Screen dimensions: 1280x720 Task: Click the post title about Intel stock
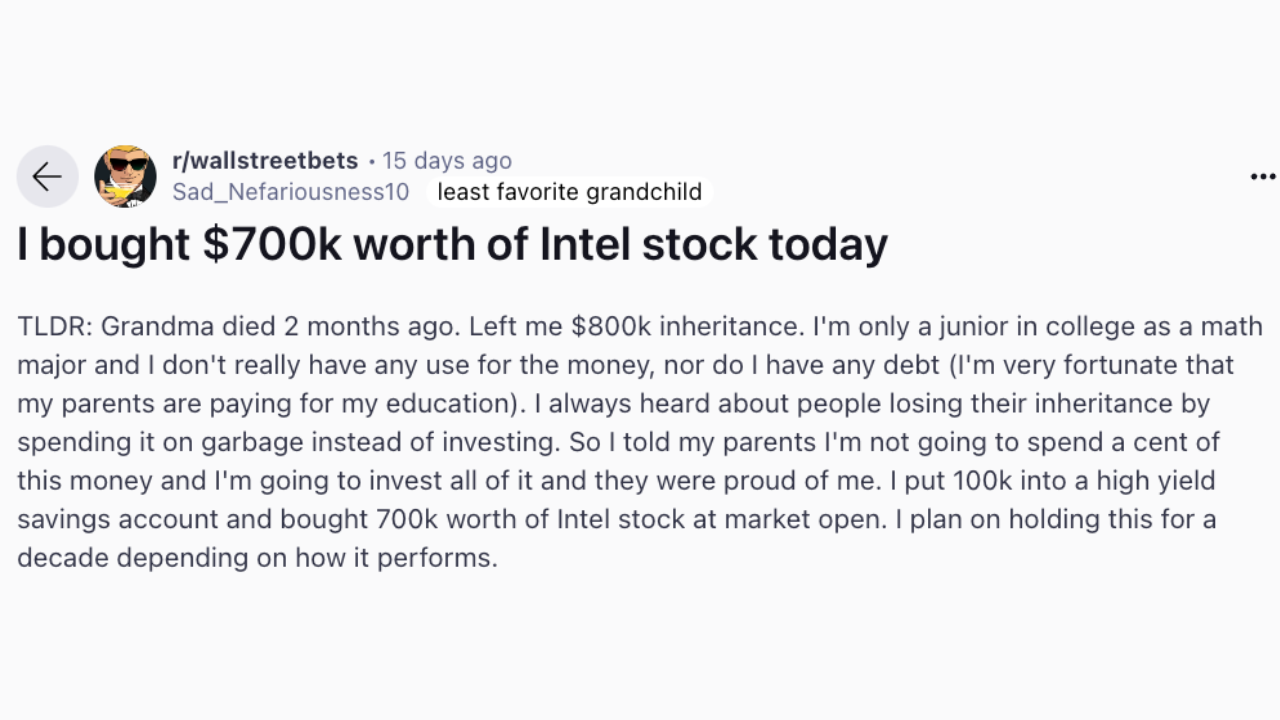pyautogui.click(x=452, y=243)
